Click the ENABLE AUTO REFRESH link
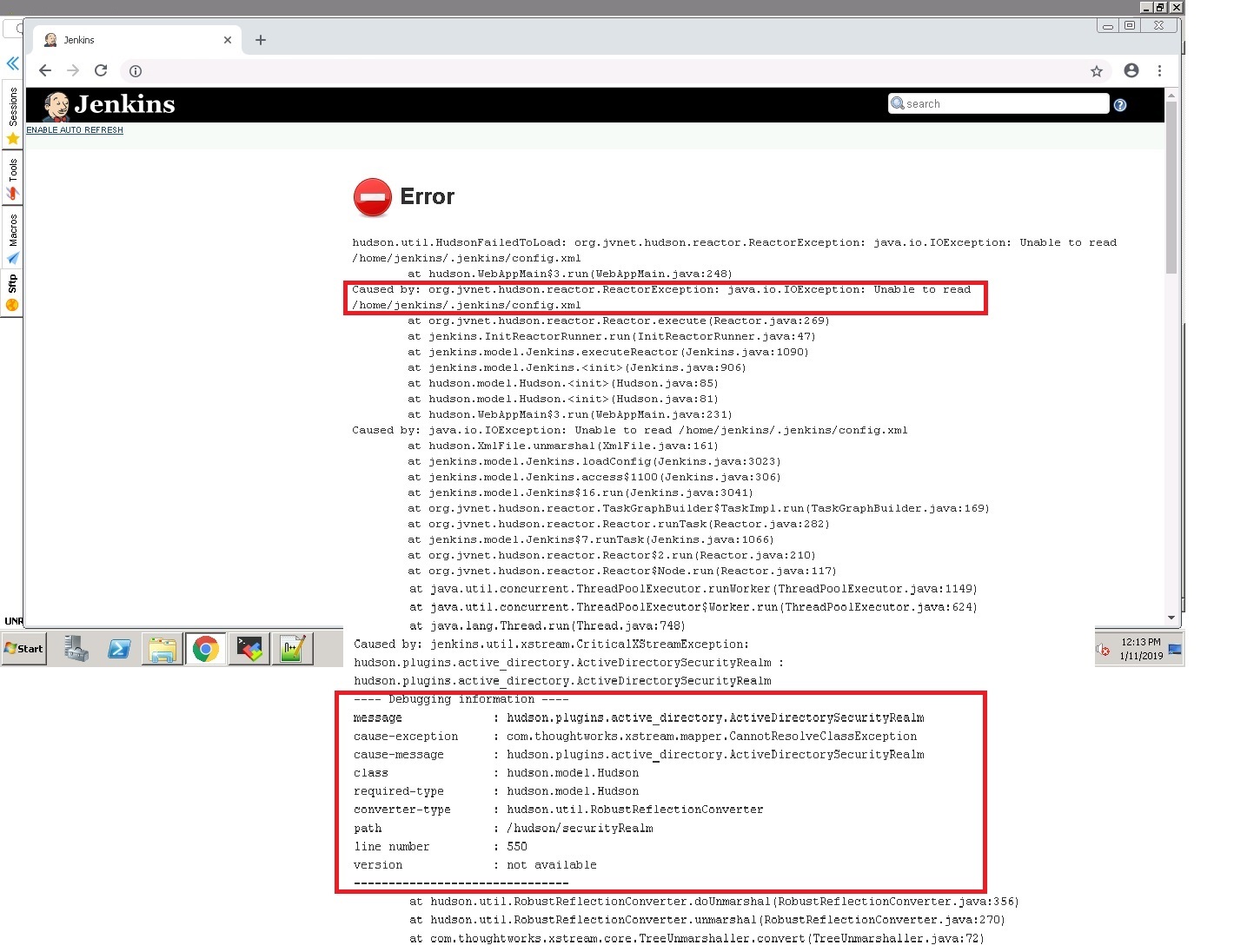Viewport: 1234px width, 952px height. click(75, 130)
